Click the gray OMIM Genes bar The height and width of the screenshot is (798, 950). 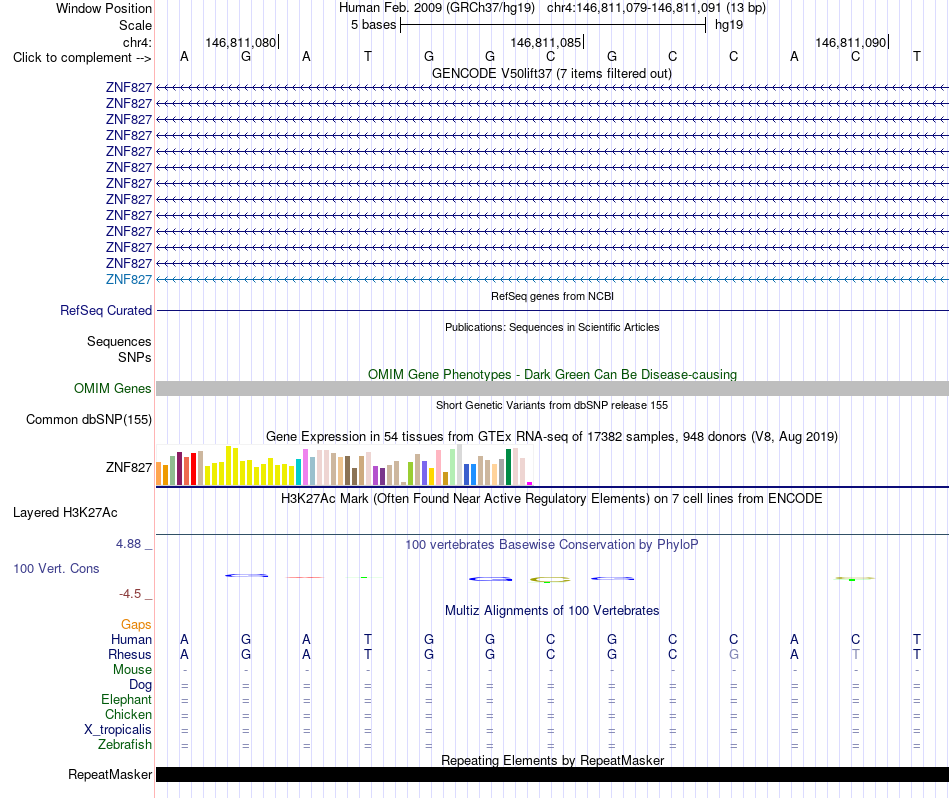coord(552,388)
